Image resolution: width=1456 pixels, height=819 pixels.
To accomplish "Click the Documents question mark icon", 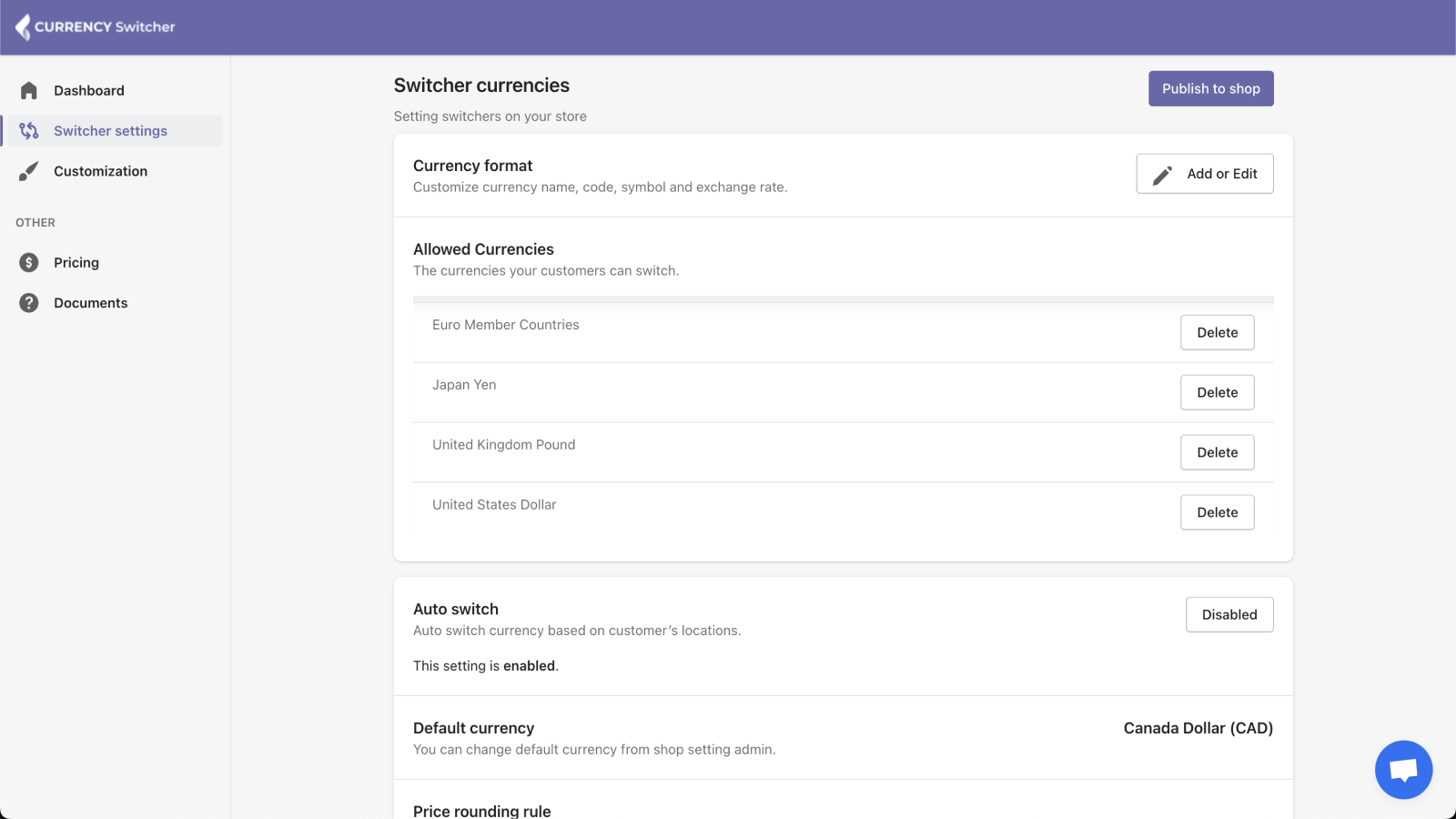I will click(28, 302).
